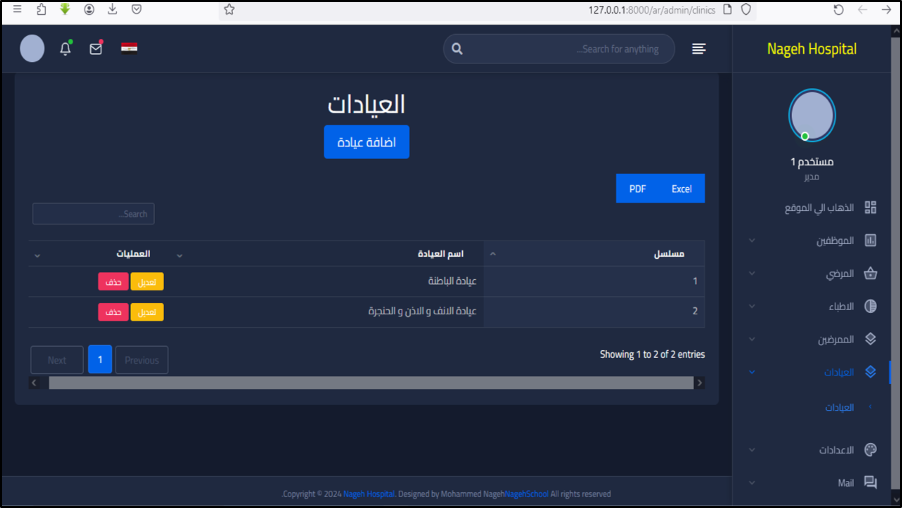The width and height of the screenshot is (902, 508).
Task: Export table using PDF button
Action: click(x=637, y=189)
